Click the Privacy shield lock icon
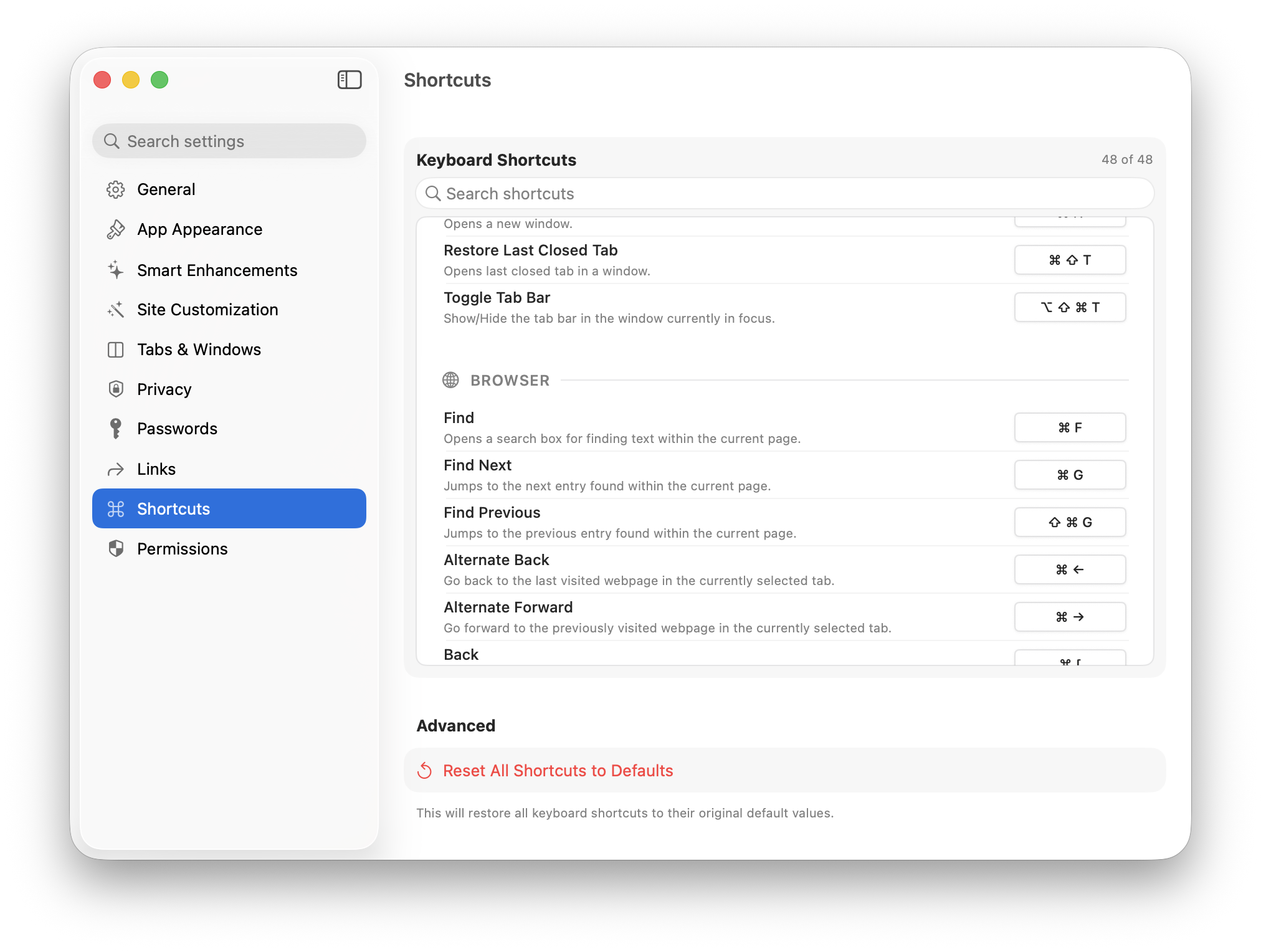 (116, 389)
